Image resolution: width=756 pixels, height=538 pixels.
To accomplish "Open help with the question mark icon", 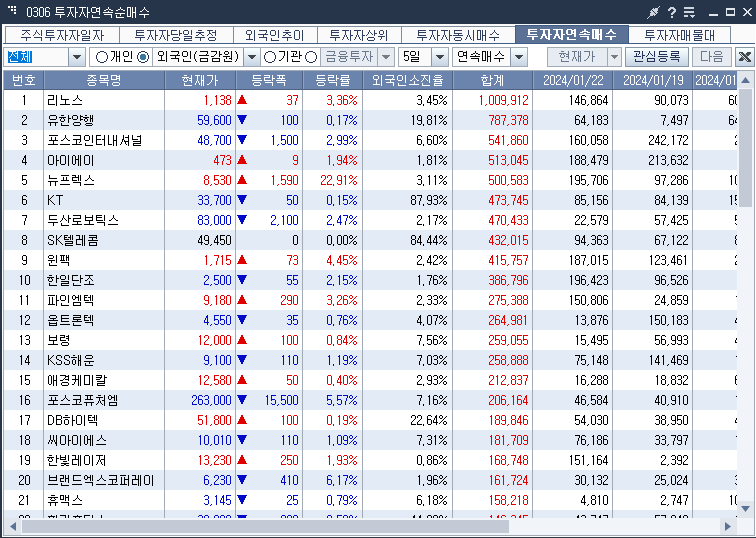I will (x=672, y=12).
